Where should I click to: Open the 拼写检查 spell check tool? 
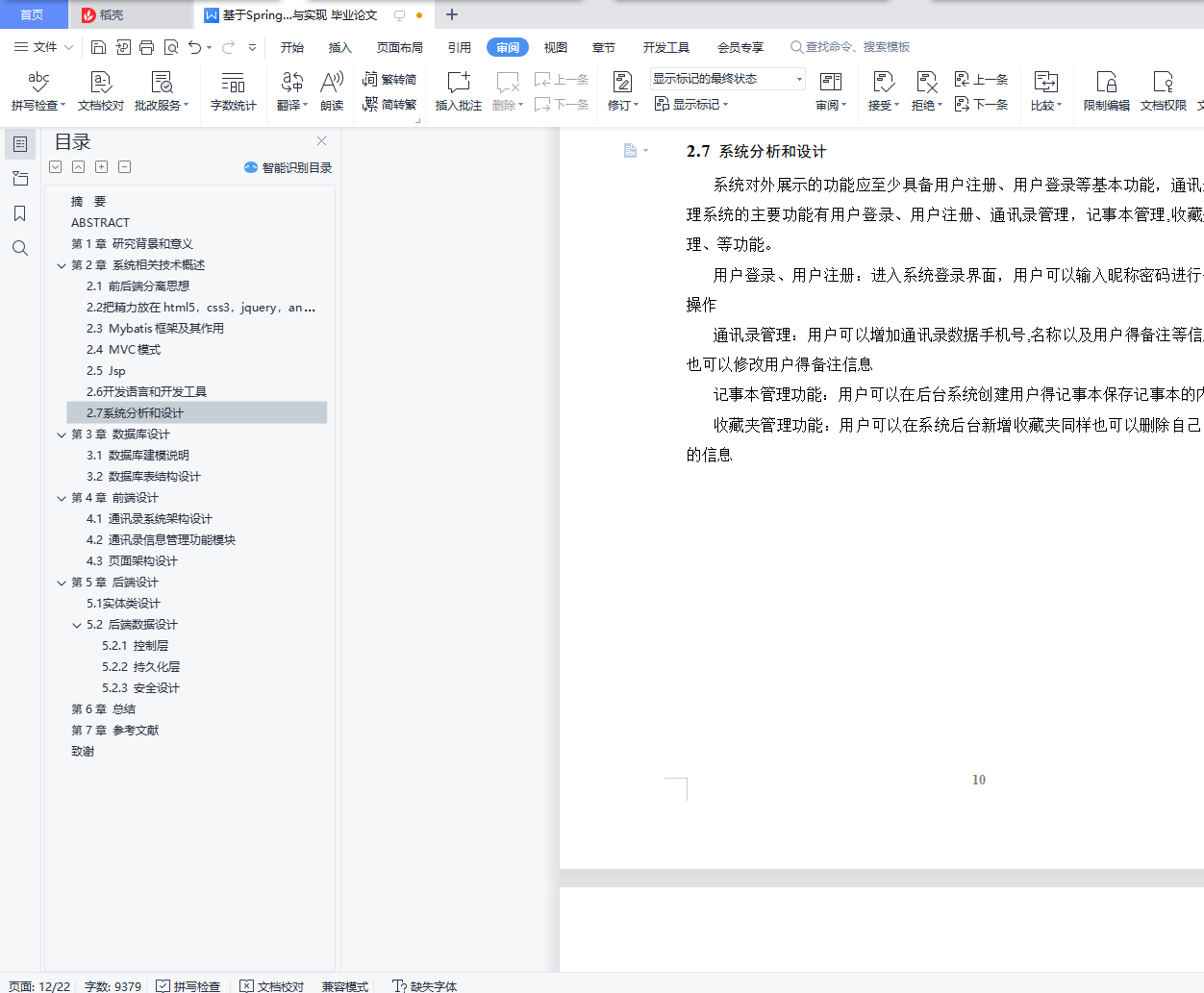pyautogui.click(x=38, y=91)
